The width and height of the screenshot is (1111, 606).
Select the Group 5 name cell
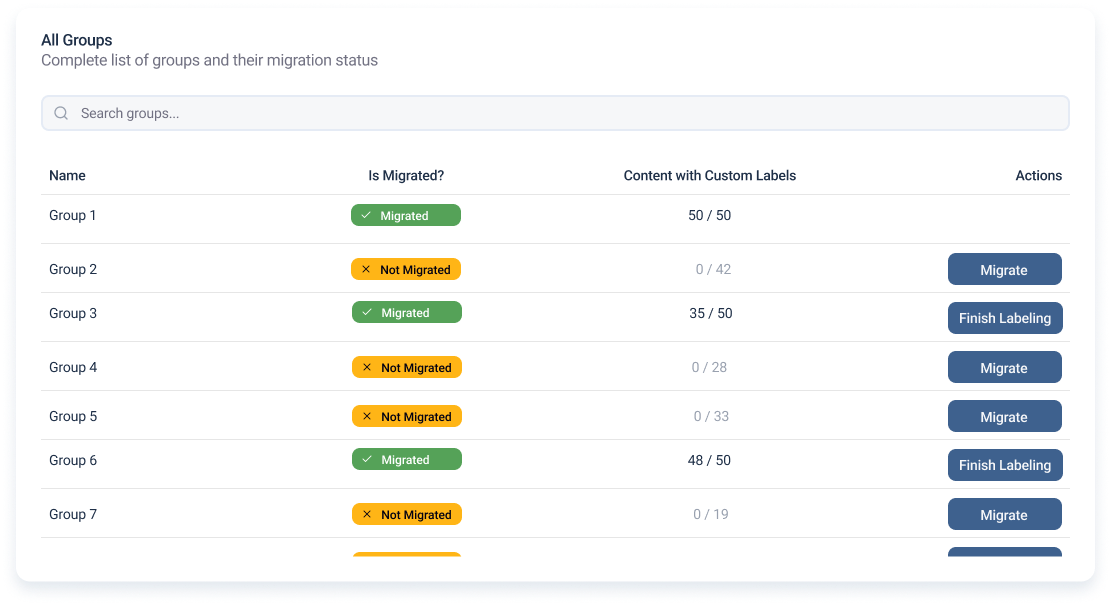(73, 416)
